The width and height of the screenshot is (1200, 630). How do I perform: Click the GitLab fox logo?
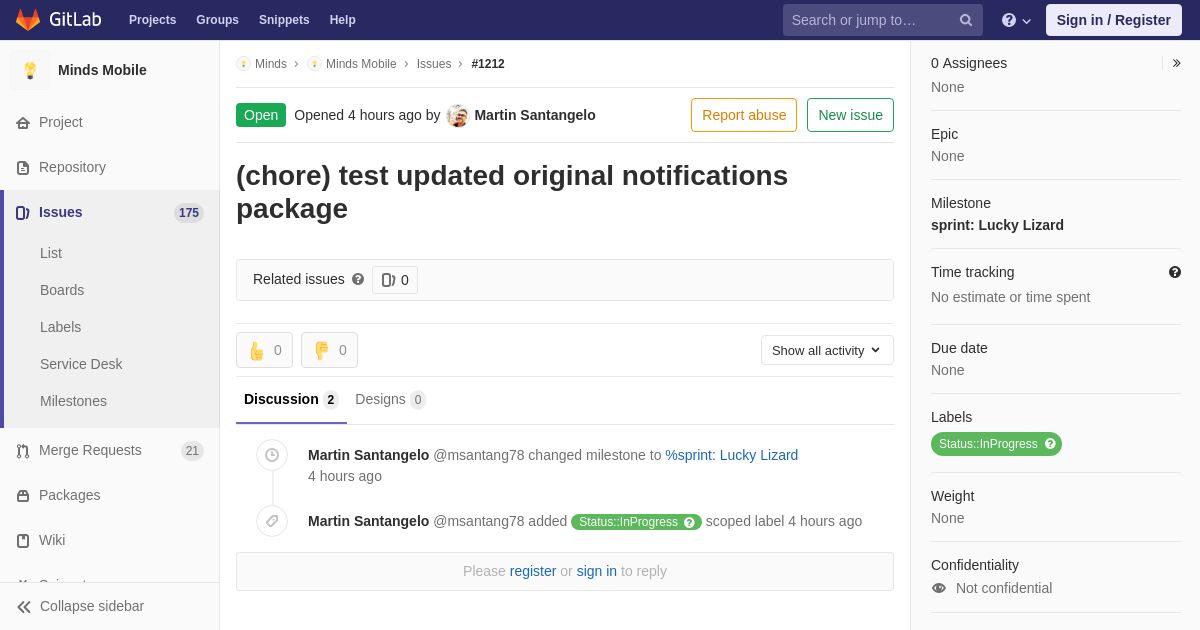[x=28, y=20]
